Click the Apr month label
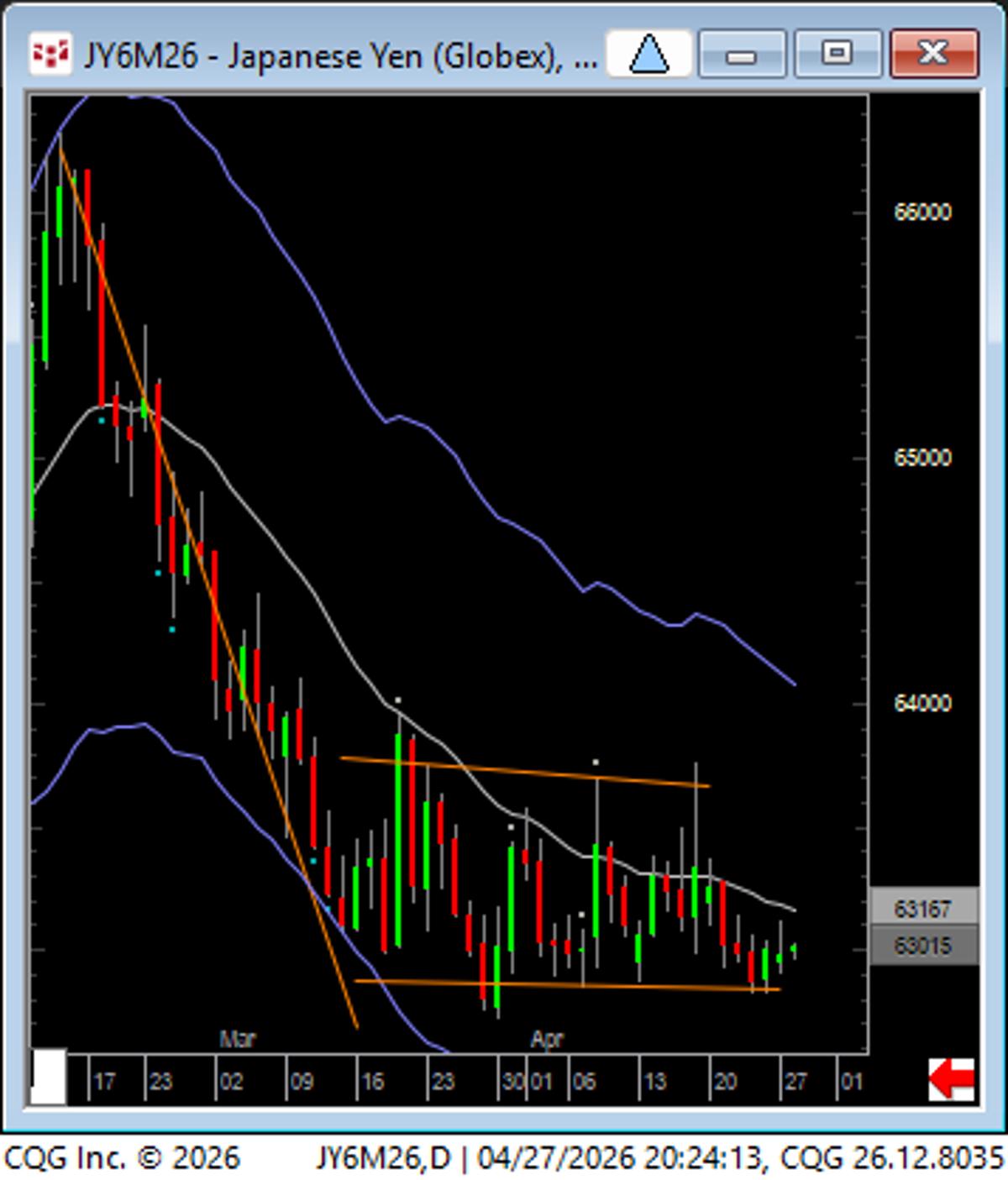The width and height of the screenshot is (1008, 1180). 547,1040
